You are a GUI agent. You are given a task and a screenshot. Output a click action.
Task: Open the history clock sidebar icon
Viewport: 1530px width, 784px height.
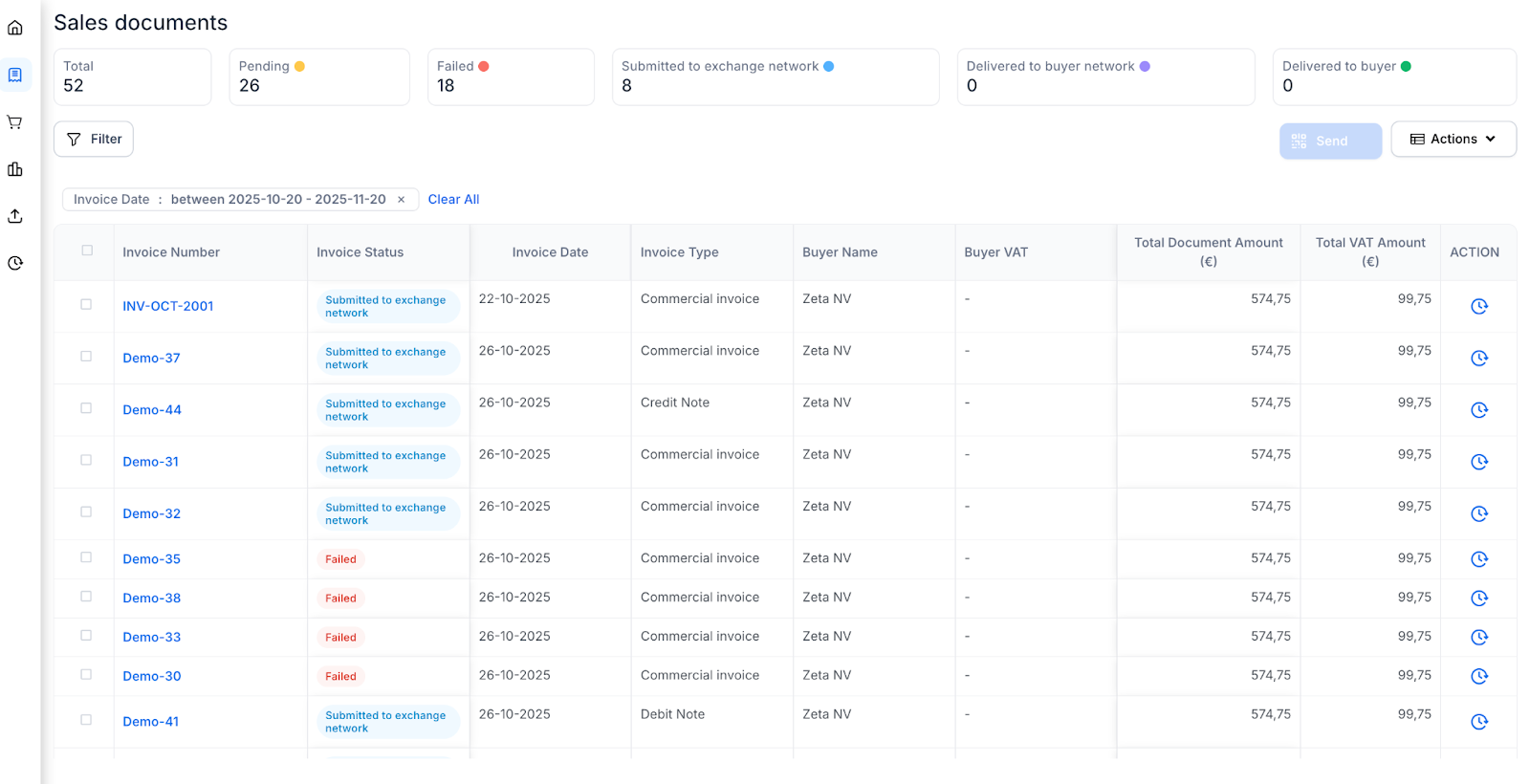click(x=15, y=263)
